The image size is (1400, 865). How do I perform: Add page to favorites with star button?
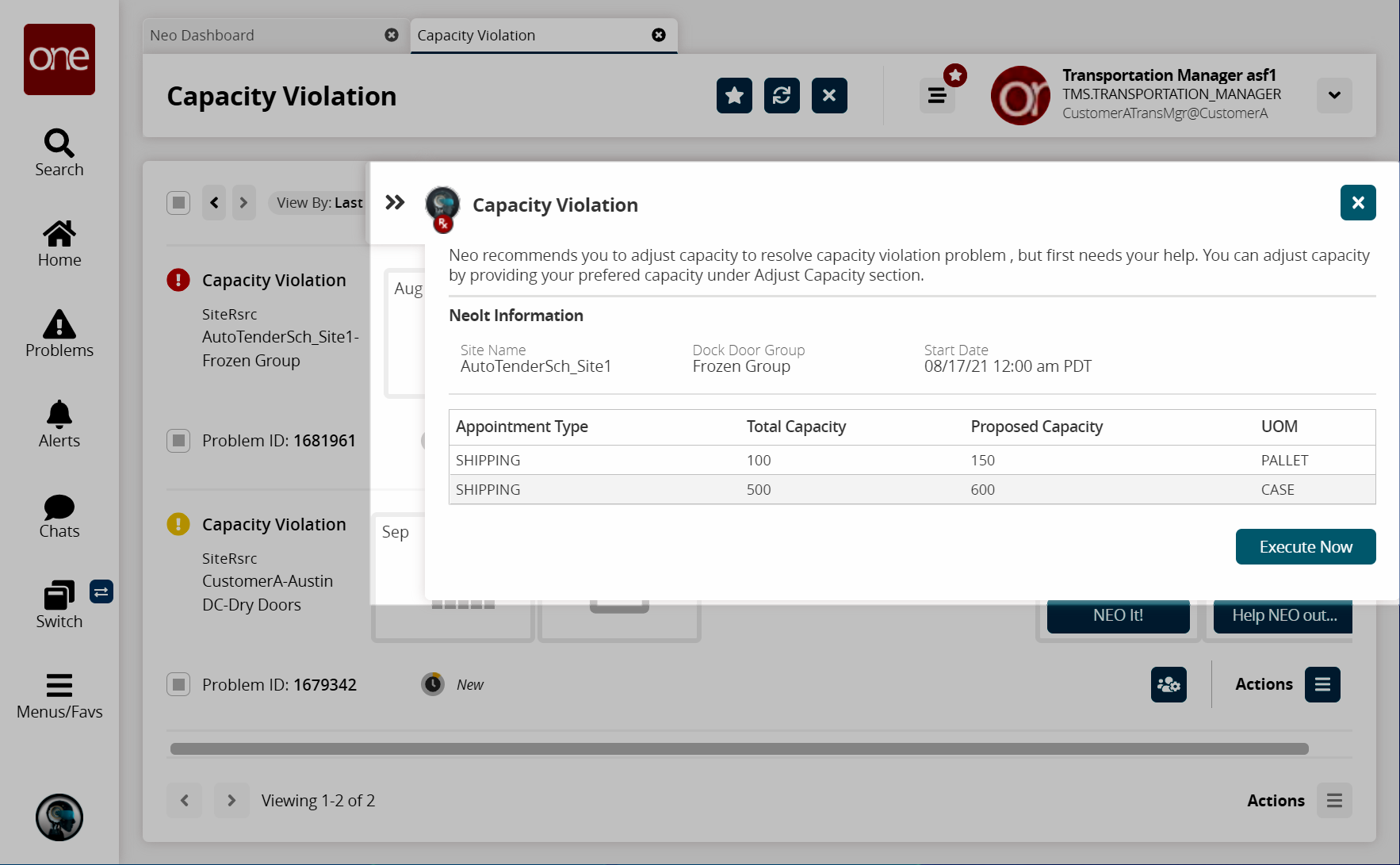(734, 96)
